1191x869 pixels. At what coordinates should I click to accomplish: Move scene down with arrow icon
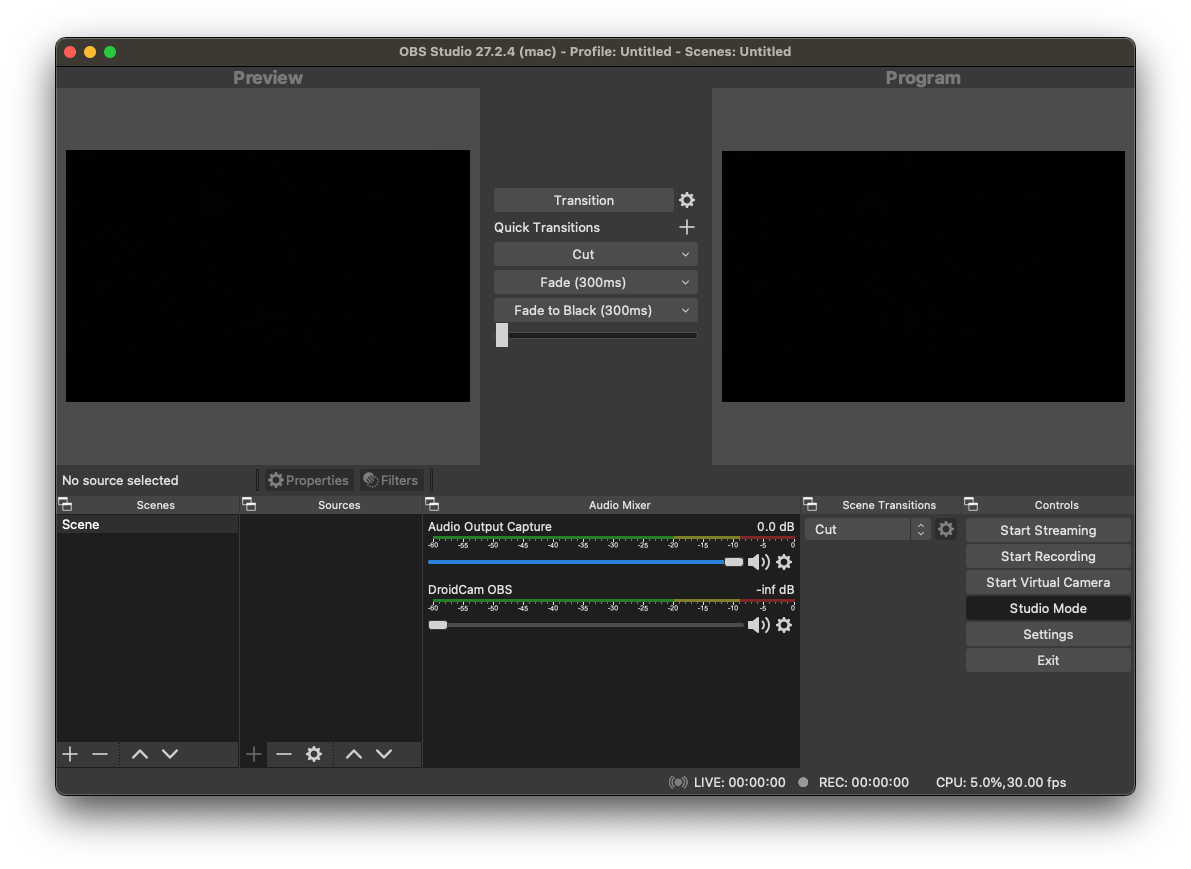(x=170, y=754)
